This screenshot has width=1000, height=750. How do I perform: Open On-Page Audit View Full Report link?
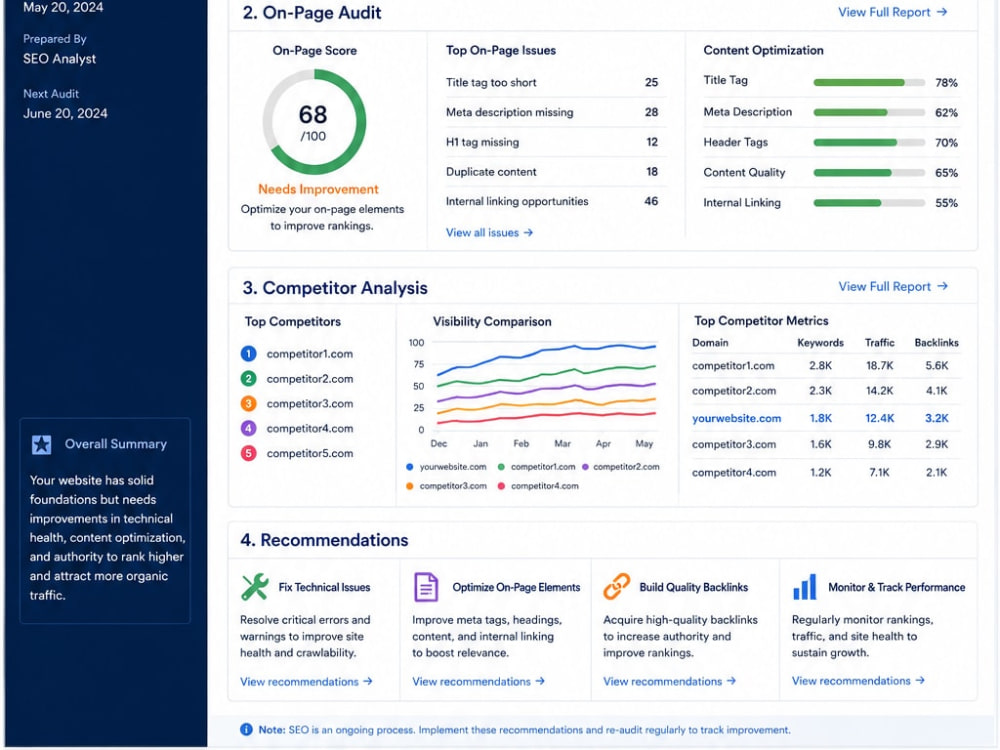892,12
